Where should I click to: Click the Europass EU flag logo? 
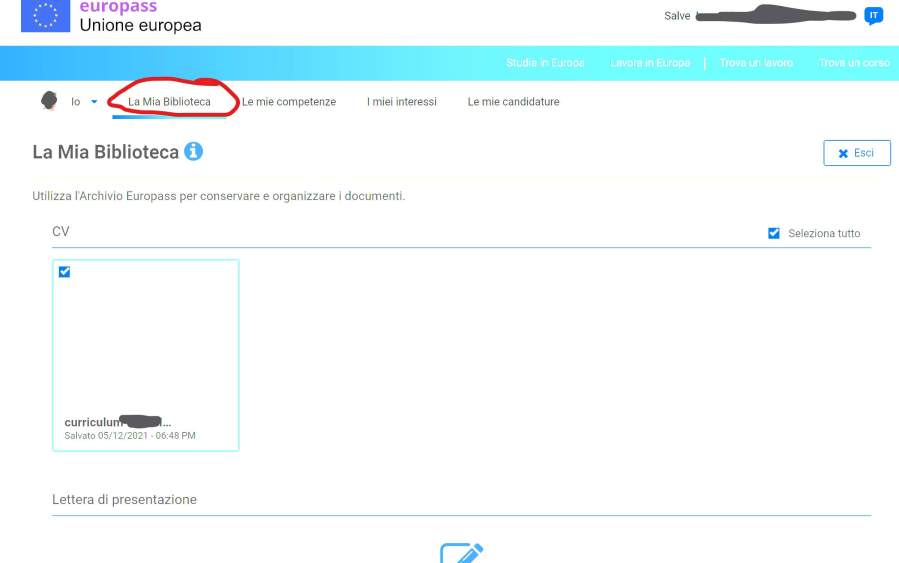45,15
